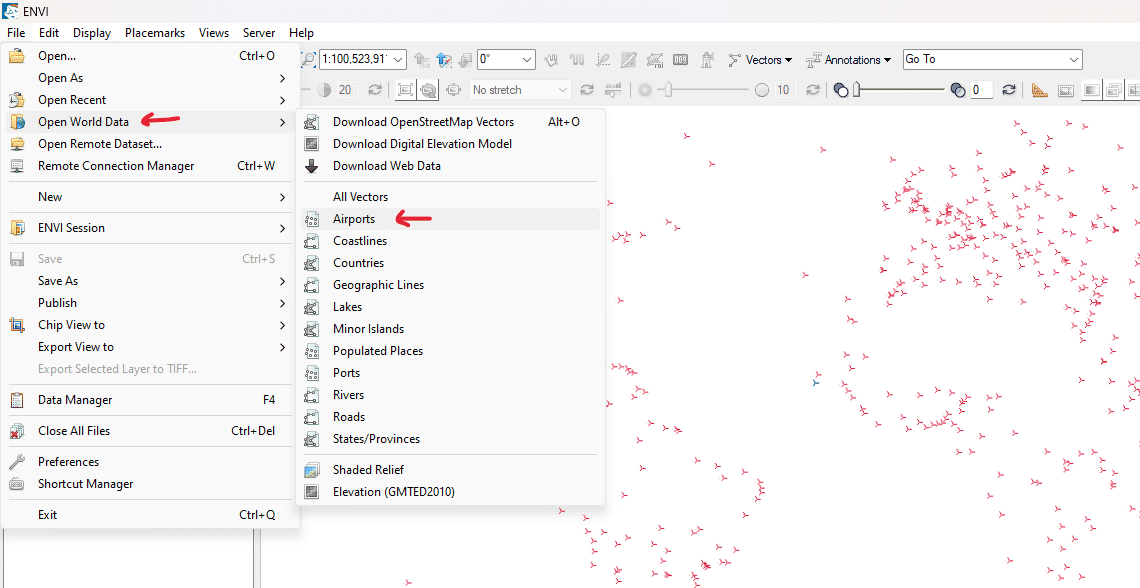Click the Preferences wrench icon
Screen dimensions: 1140x588
(17, 462)
